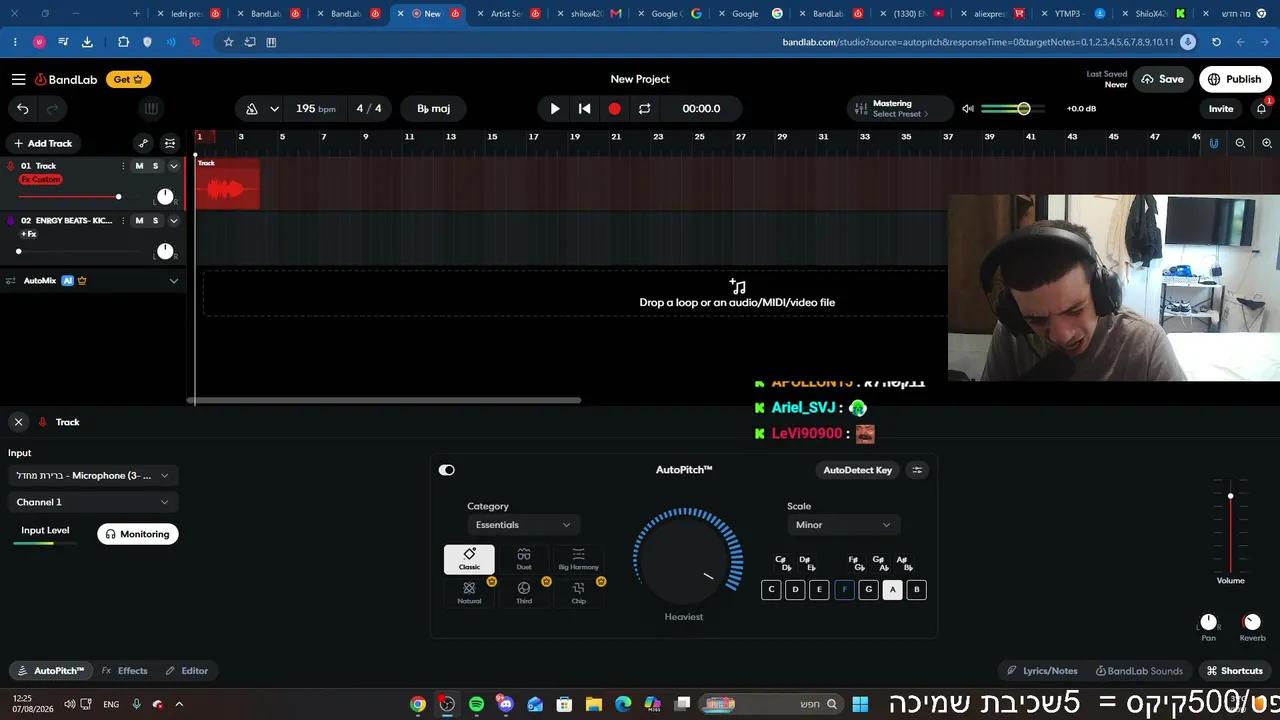The width and height of the screenshot is (1280, 720).
Task: Open the metronome options dropdown arrow
Action: (274, 109)
